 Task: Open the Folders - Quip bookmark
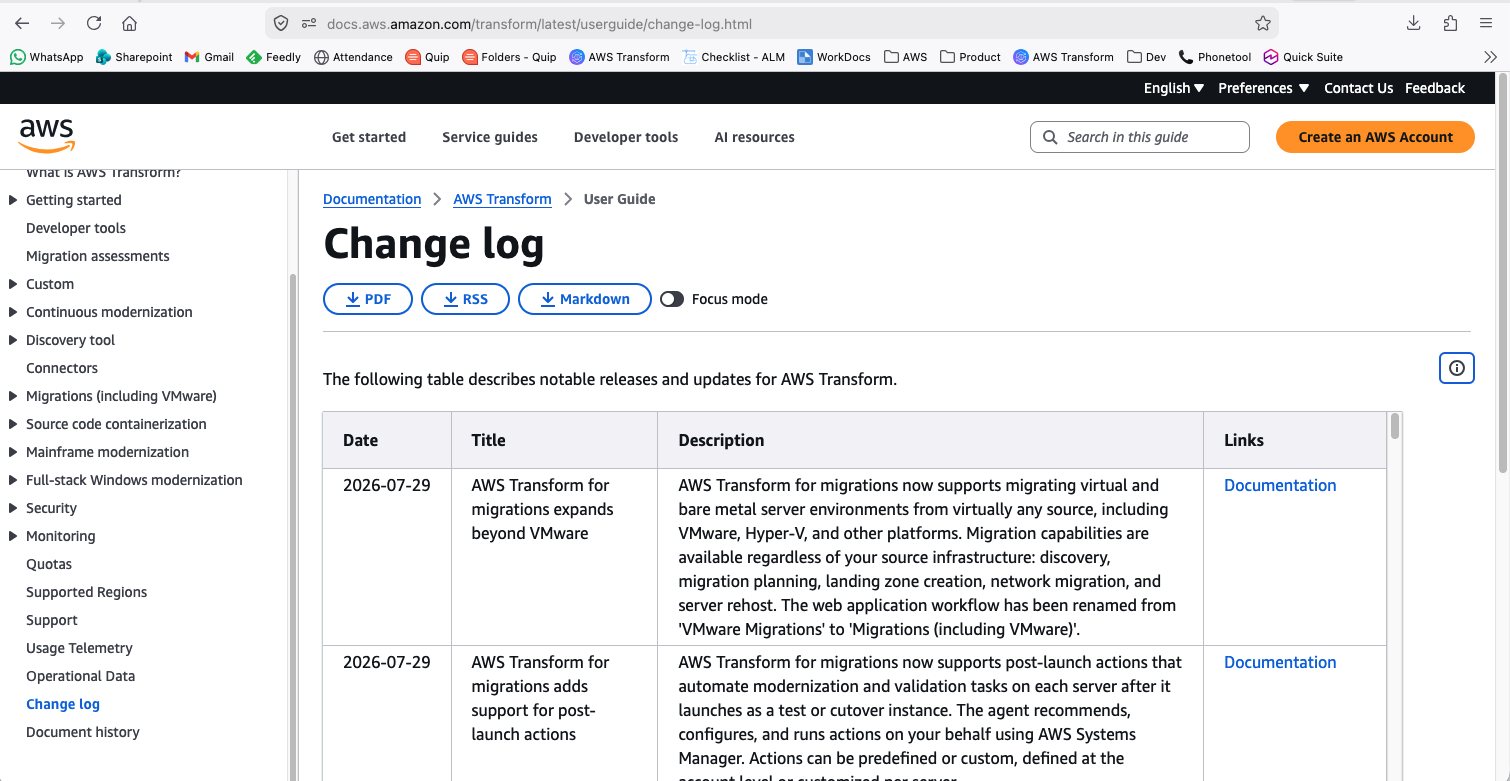point(509,57)
